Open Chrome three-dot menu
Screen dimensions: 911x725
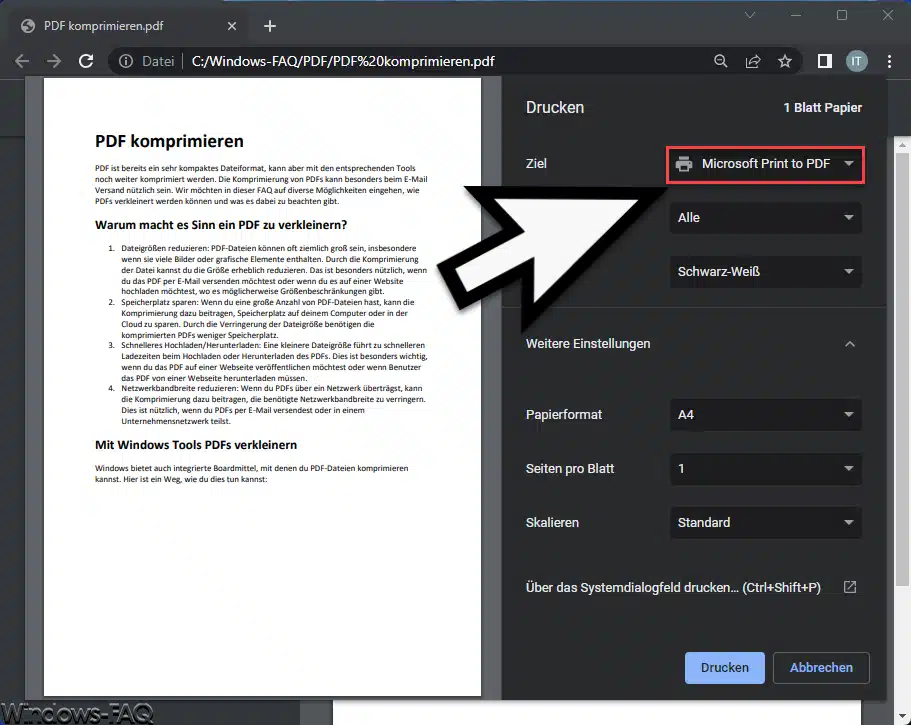pos(890,61)
